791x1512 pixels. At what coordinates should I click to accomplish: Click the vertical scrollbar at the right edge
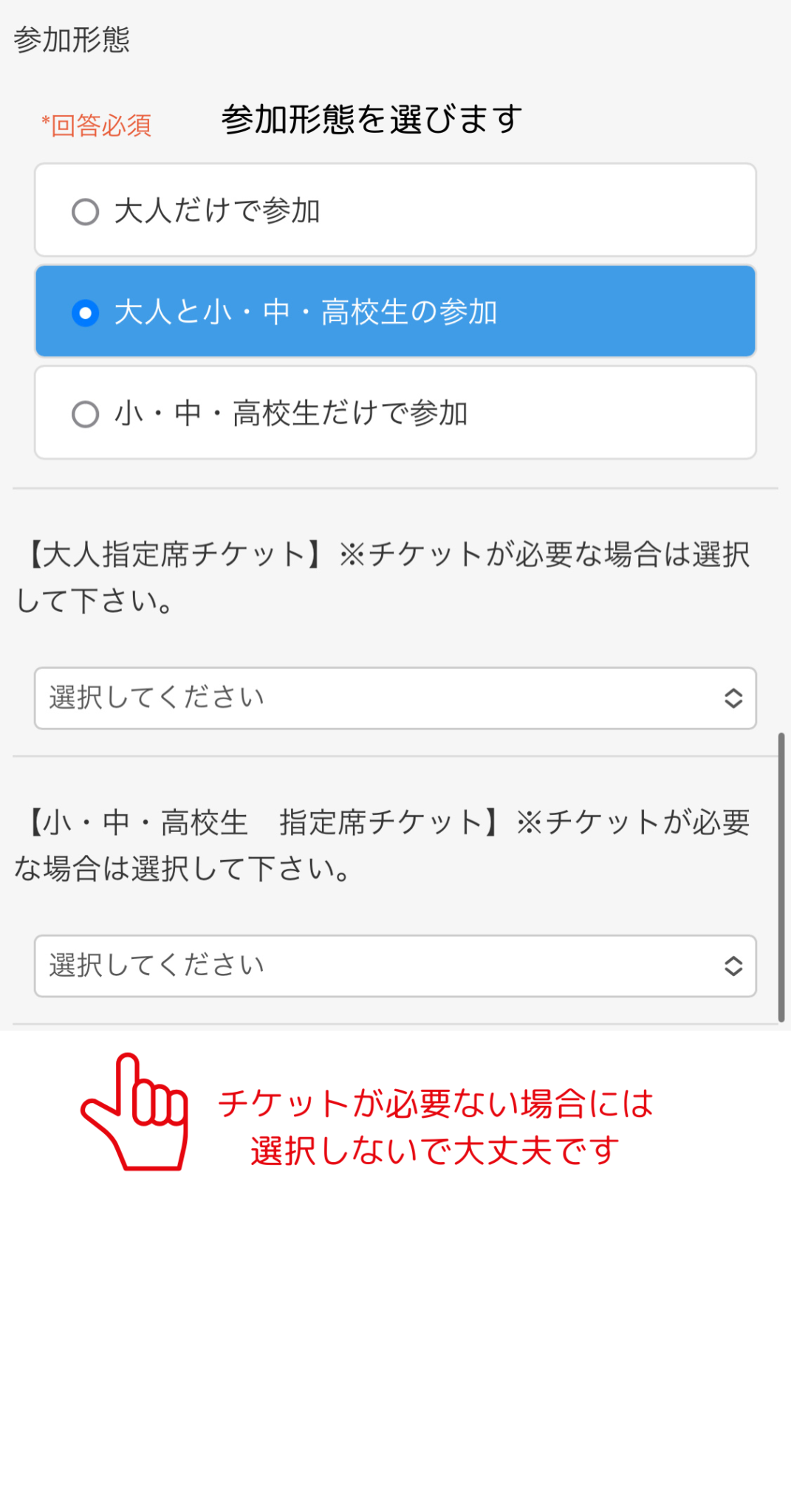tap(781, 877)
